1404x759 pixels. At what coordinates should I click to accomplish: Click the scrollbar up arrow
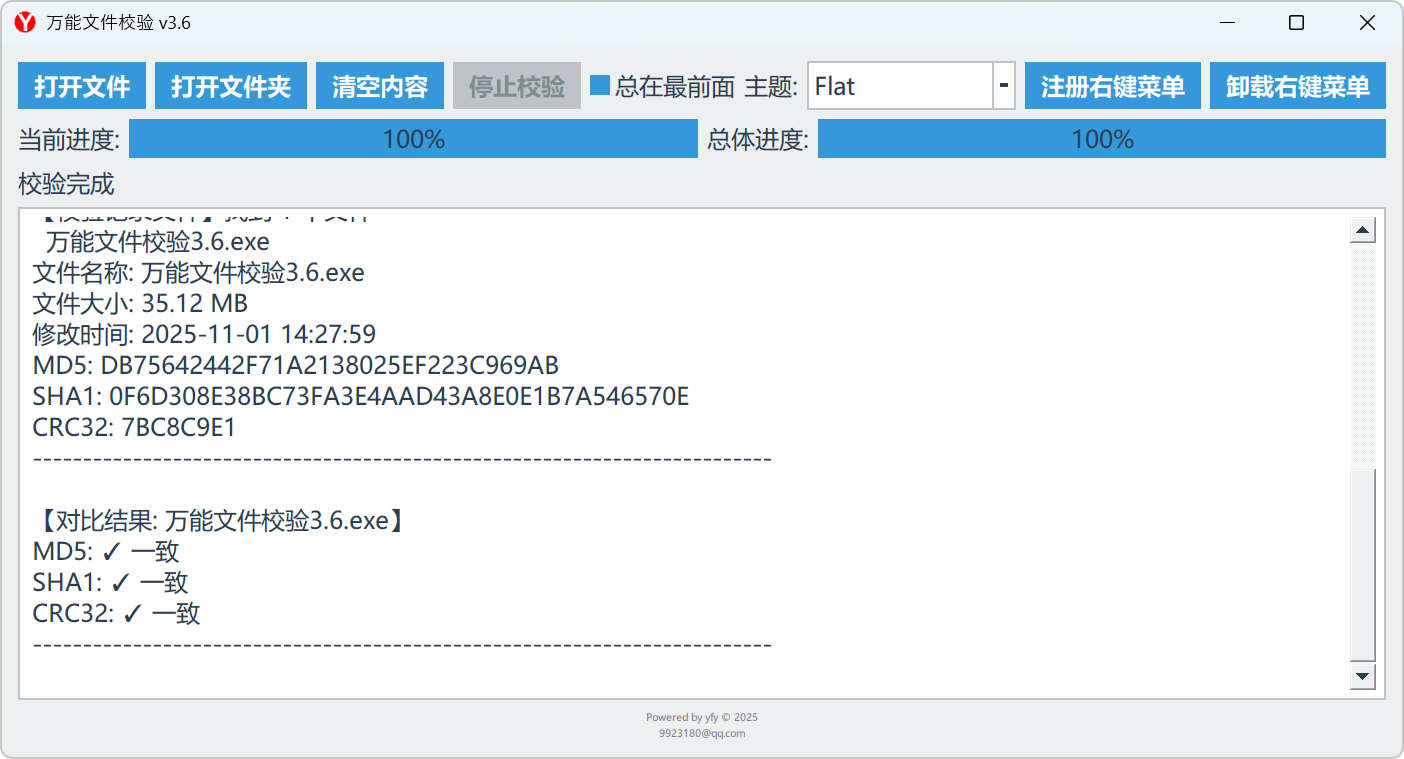(1361, 228)
